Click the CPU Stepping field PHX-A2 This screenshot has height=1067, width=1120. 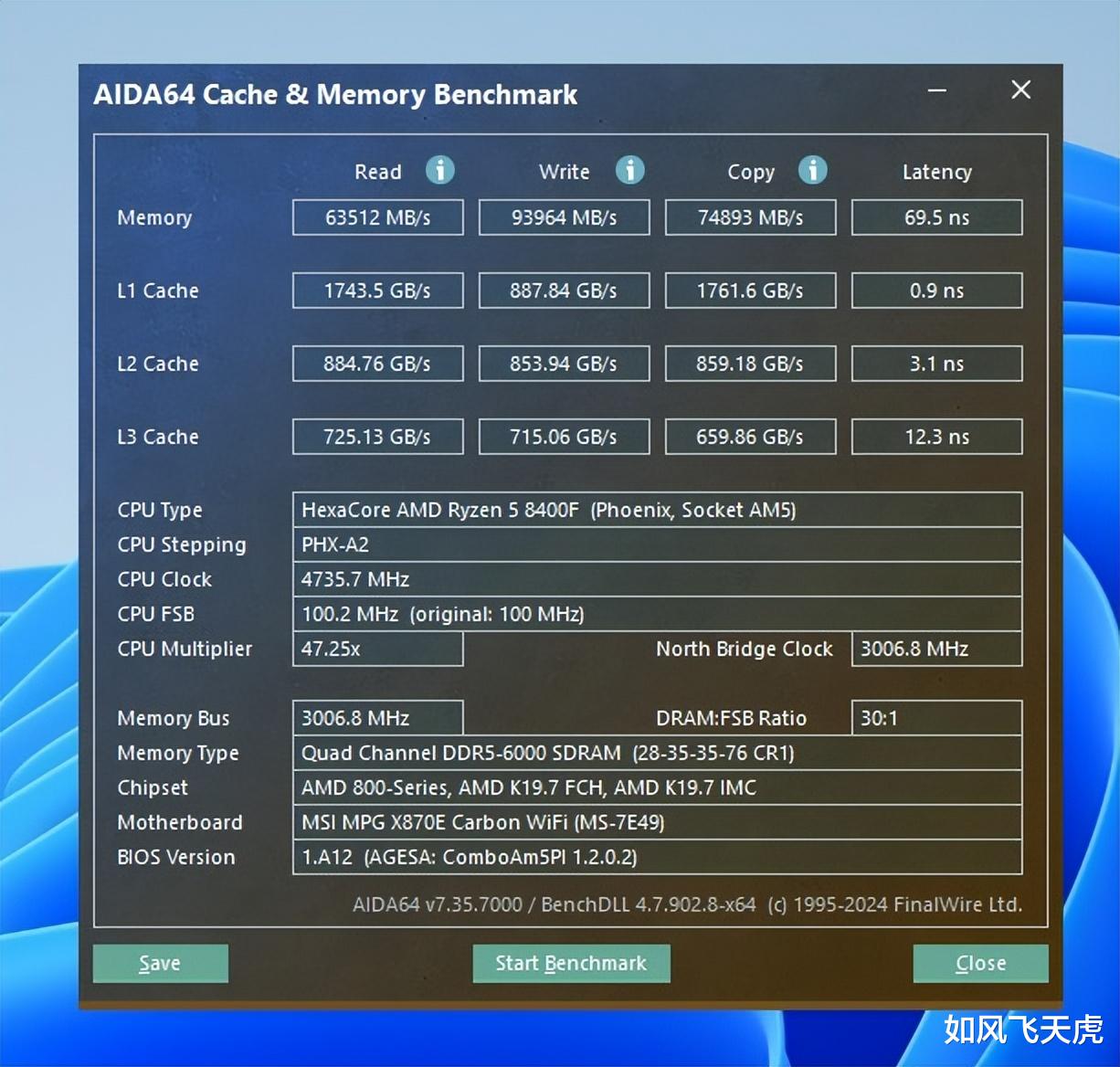(x=658, y=544)
